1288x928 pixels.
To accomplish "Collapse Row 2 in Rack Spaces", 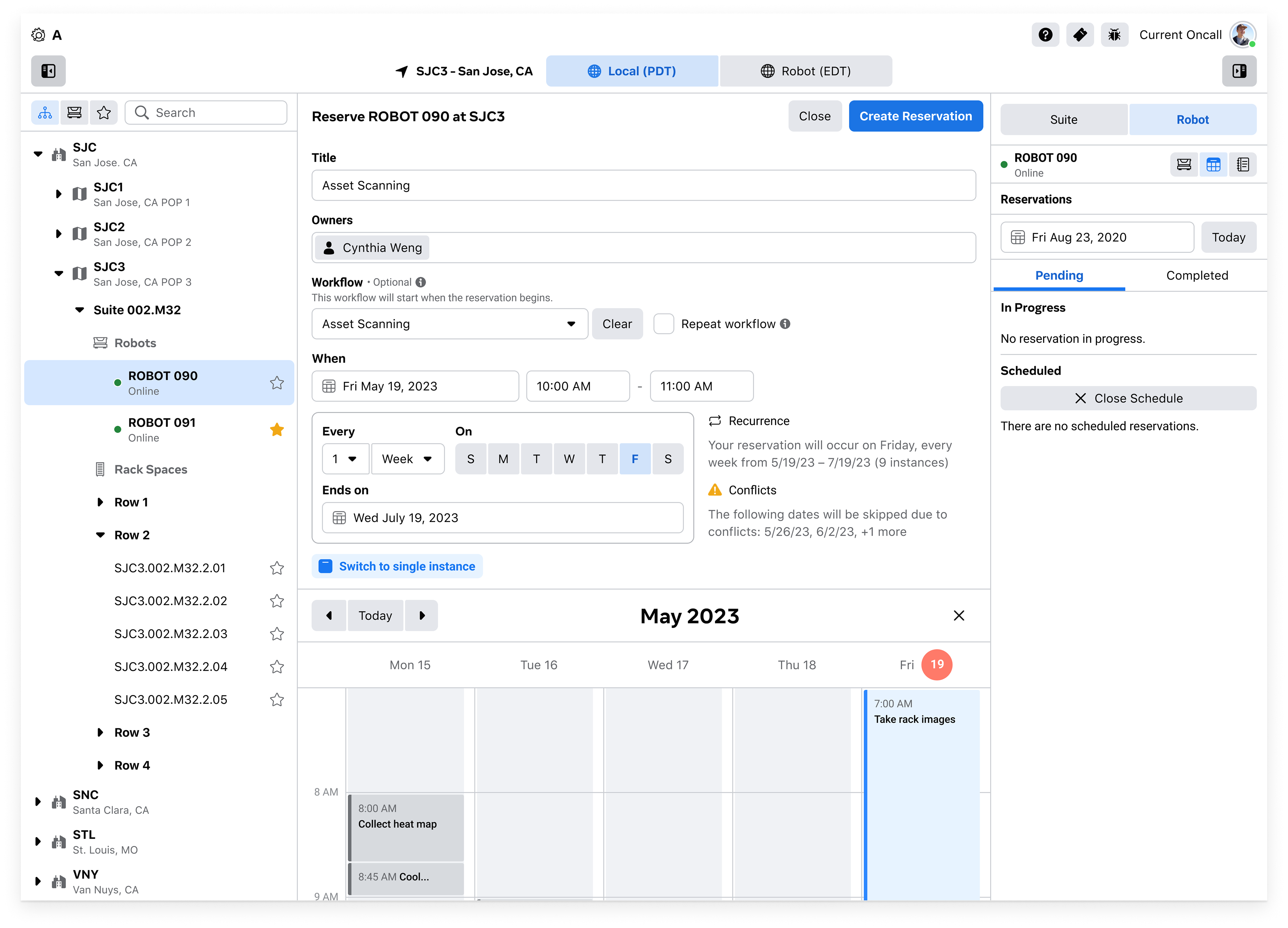I will 100,535.
